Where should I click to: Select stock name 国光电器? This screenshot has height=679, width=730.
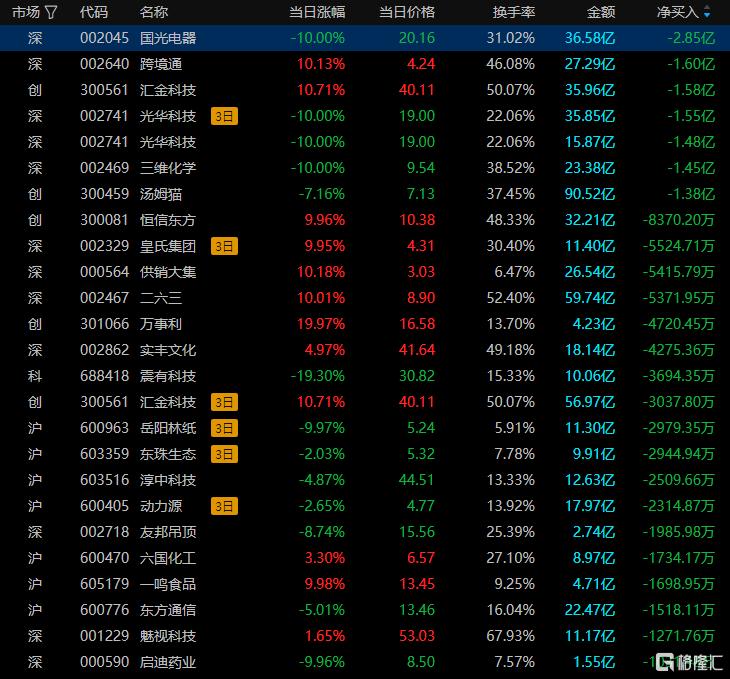pos(168,38)
